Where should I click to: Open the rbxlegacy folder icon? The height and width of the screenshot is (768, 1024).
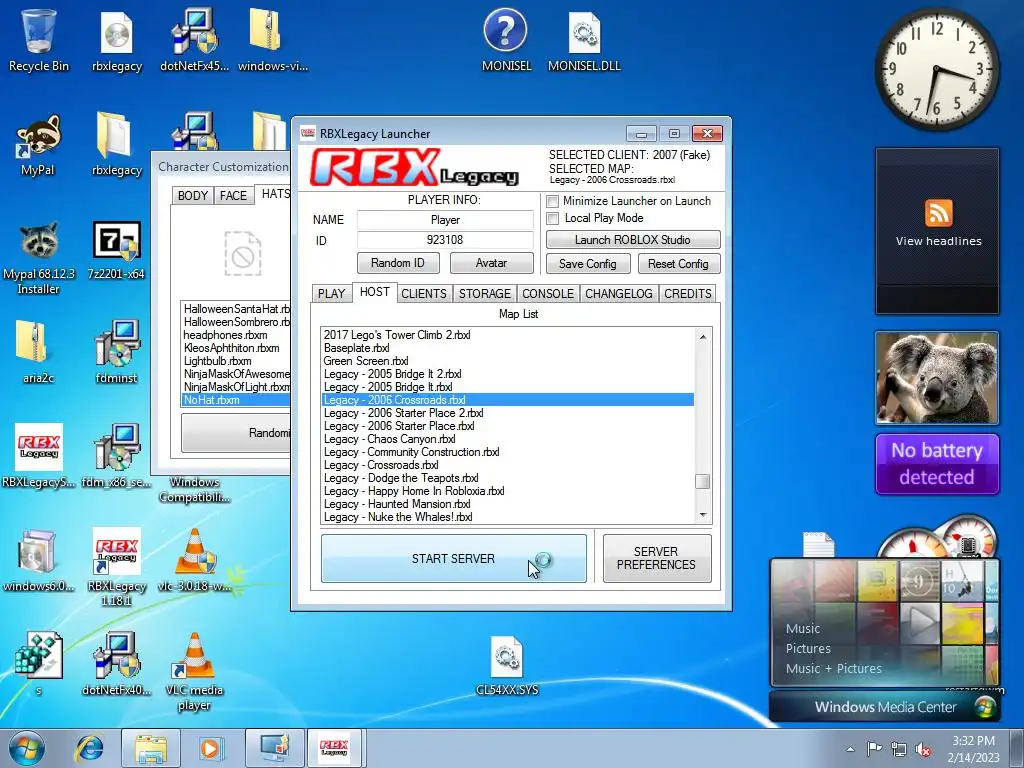(x=117, y=144)
